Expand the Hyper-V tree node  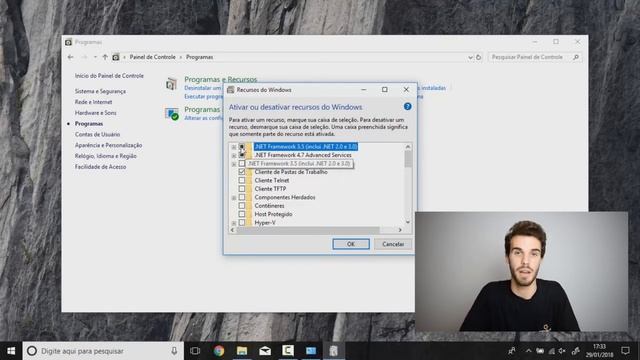click(234, 223)
